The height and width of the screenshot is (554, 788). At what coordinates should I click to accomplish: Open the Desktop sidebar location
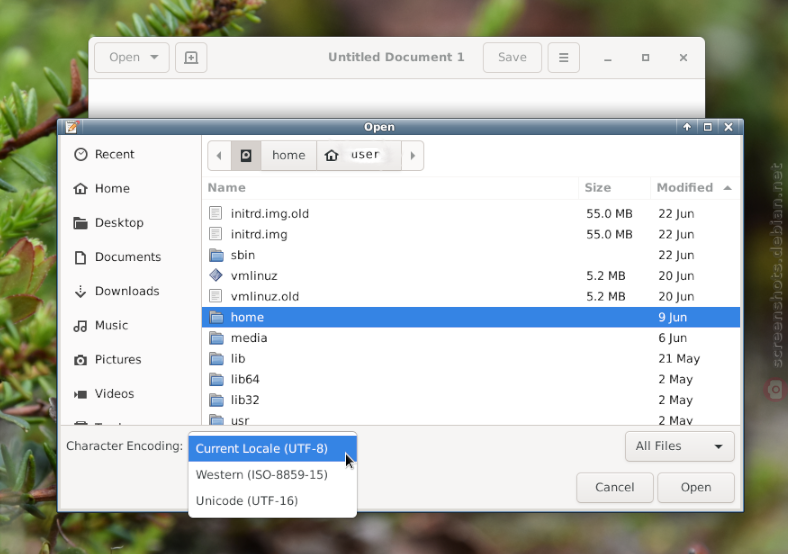pos(130,223)
